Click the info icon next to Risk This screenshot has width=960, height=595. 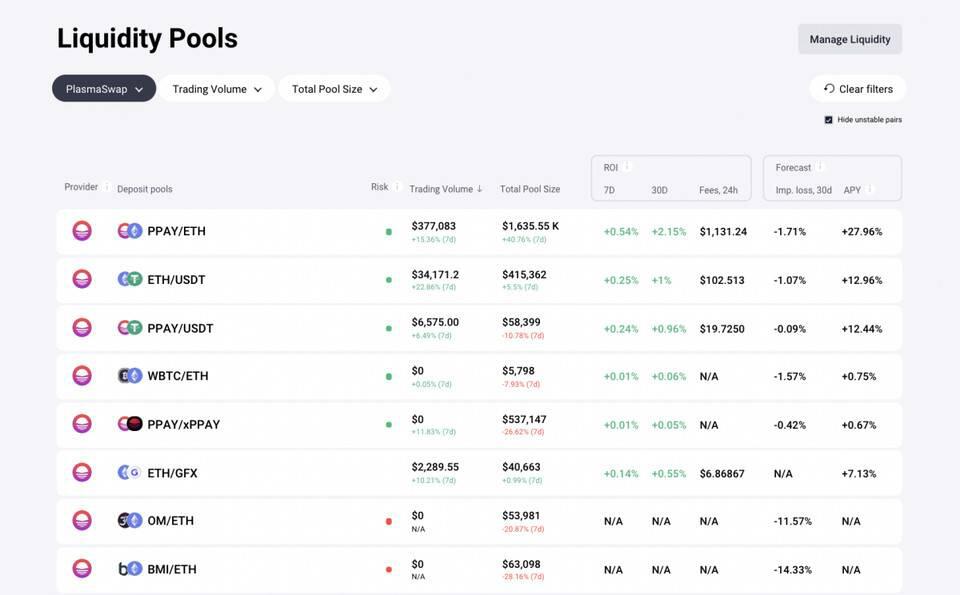397,187
